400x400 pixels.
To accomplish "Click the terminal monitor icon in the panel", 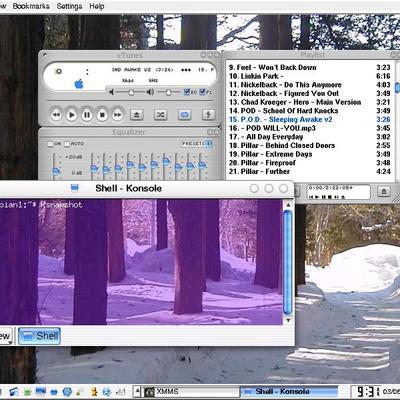I will (41, 391).
